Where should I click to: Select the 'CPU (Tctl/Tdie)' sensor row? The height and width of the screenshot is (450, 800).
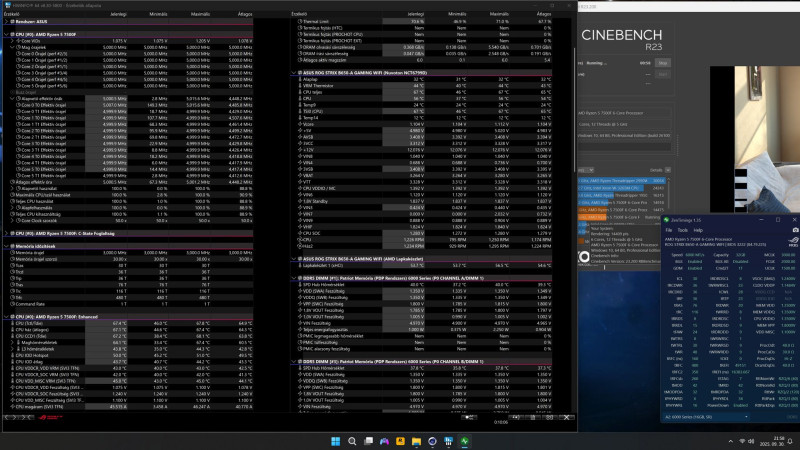point(129,323)
